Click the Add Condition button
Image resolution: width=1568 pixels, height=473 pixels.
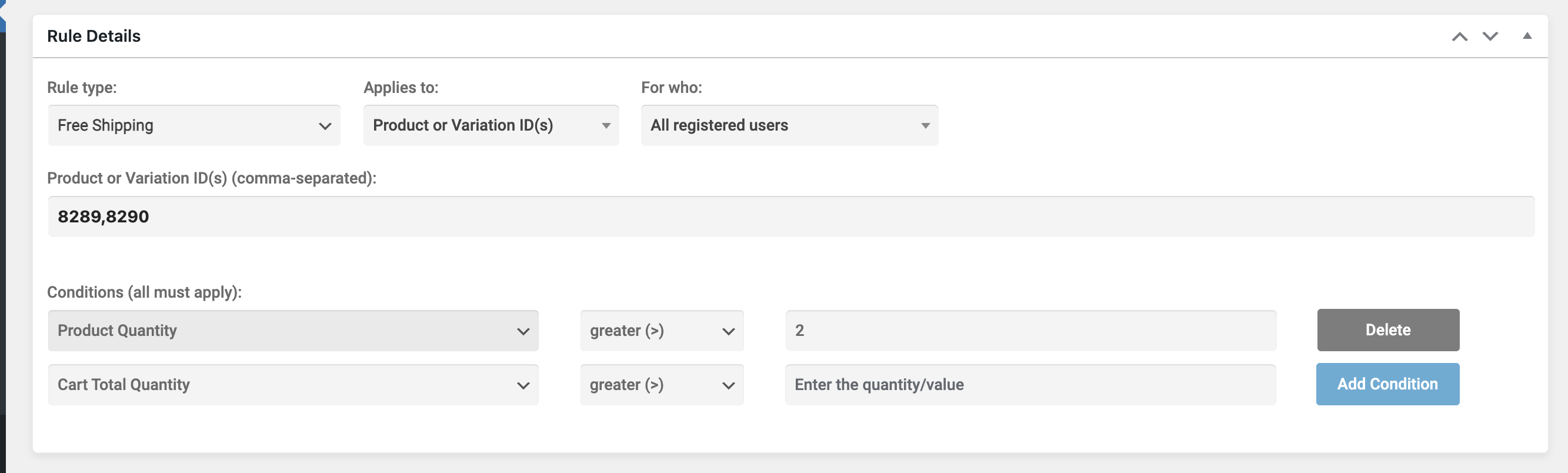click(x=1388, y=384)
